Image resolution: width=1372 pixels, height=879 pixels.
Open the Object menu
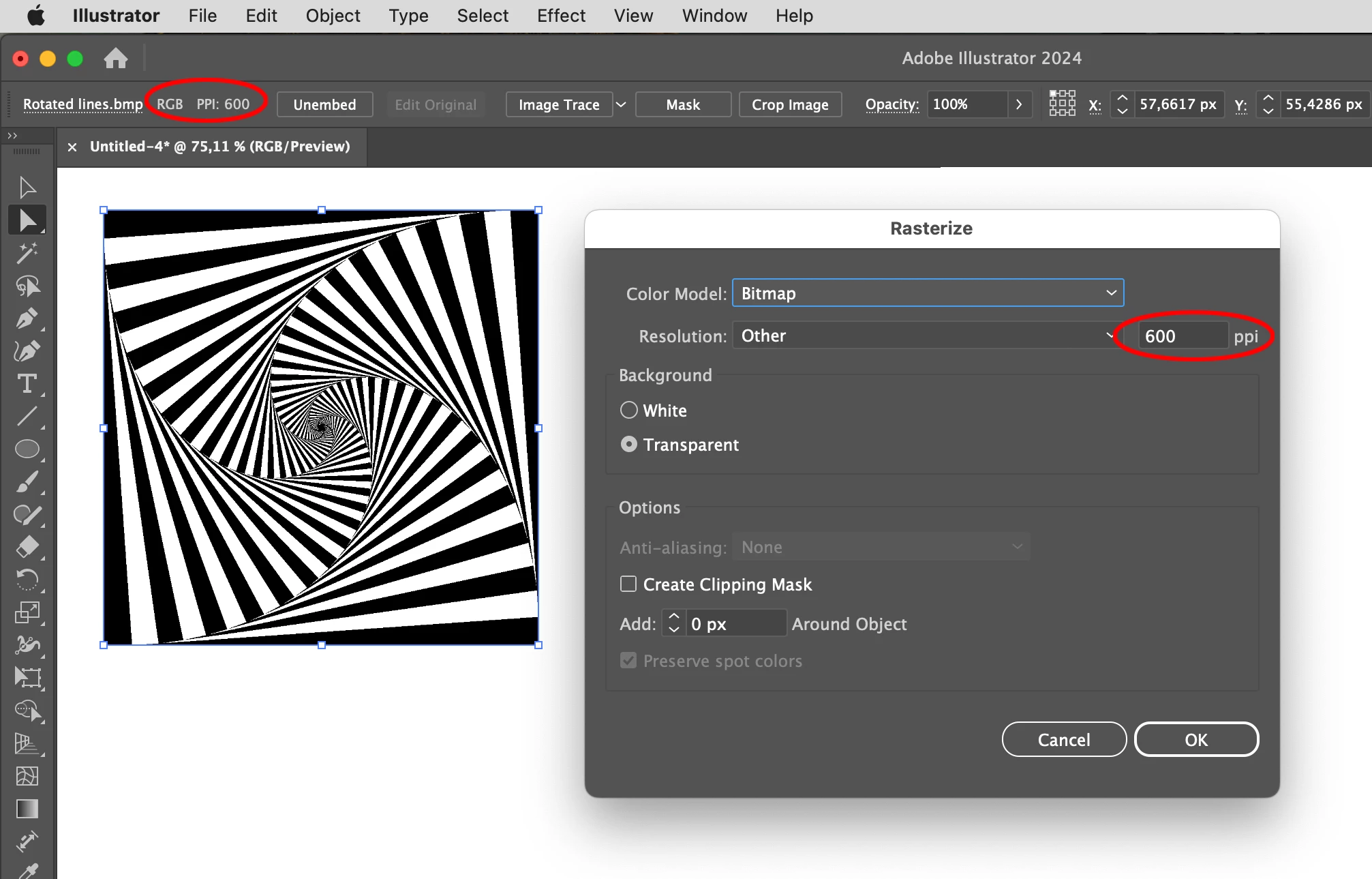[x=333, y=16]
